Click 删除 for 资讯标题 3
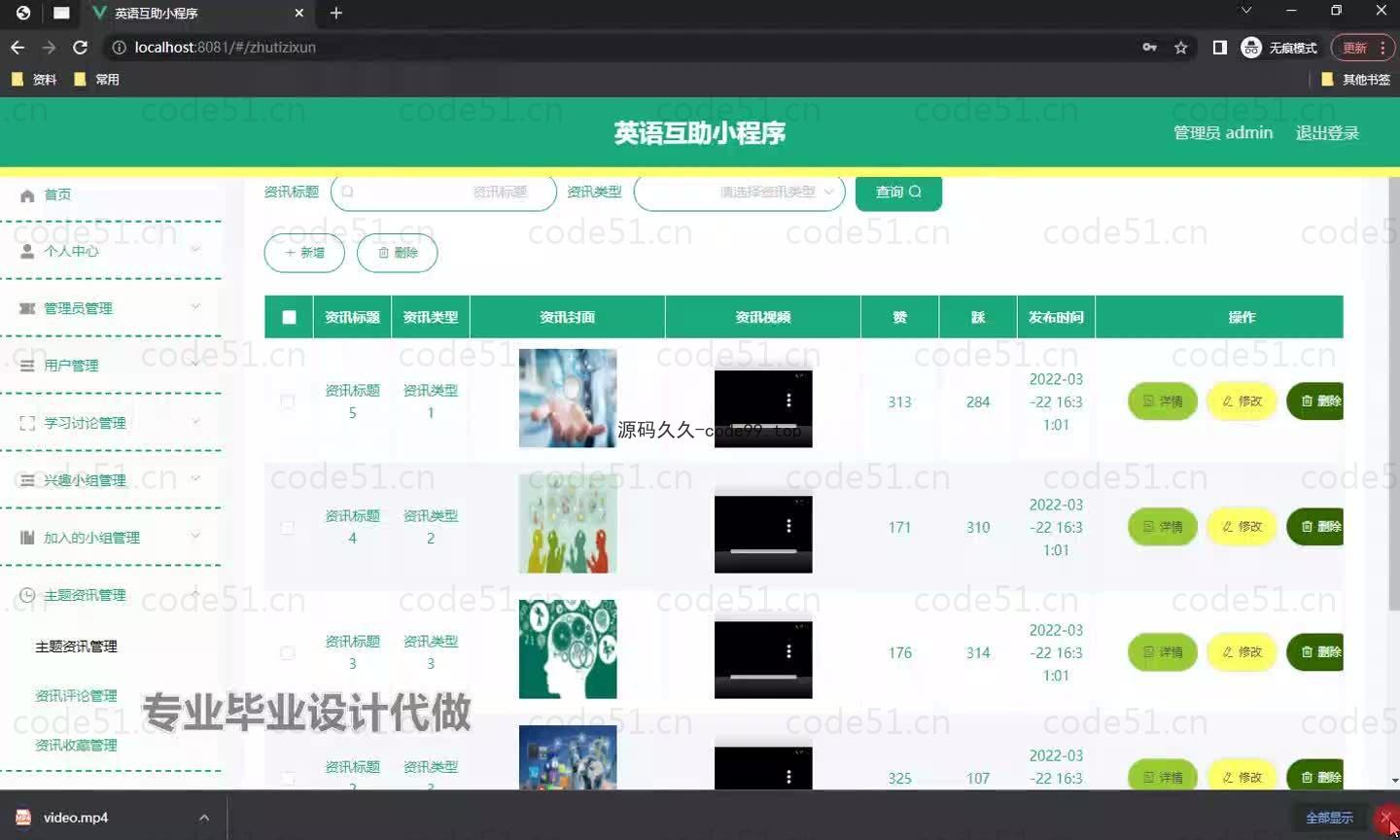The height and width of the screenshot is (840, 1400). click(x=1315, y=652)
